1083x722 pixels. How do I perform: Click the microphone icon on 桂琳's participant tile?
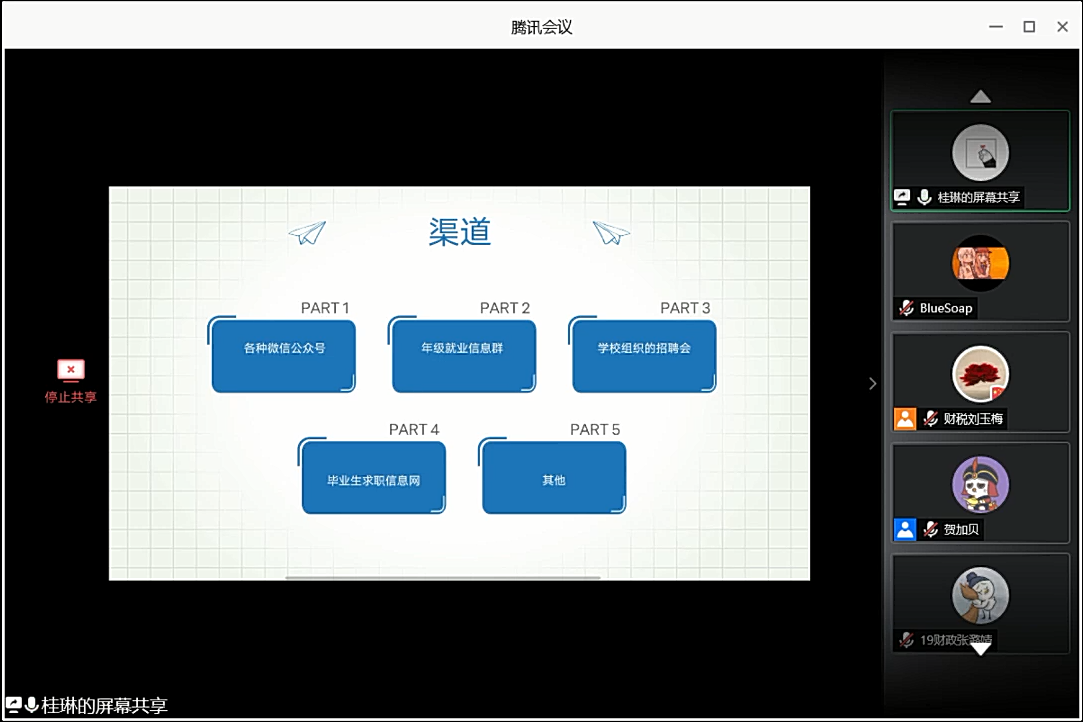click(925, 198)
